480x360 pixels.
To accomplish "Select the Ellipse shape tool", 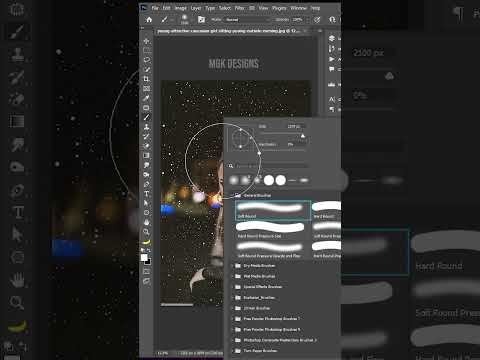I will [x=147, y=213].
